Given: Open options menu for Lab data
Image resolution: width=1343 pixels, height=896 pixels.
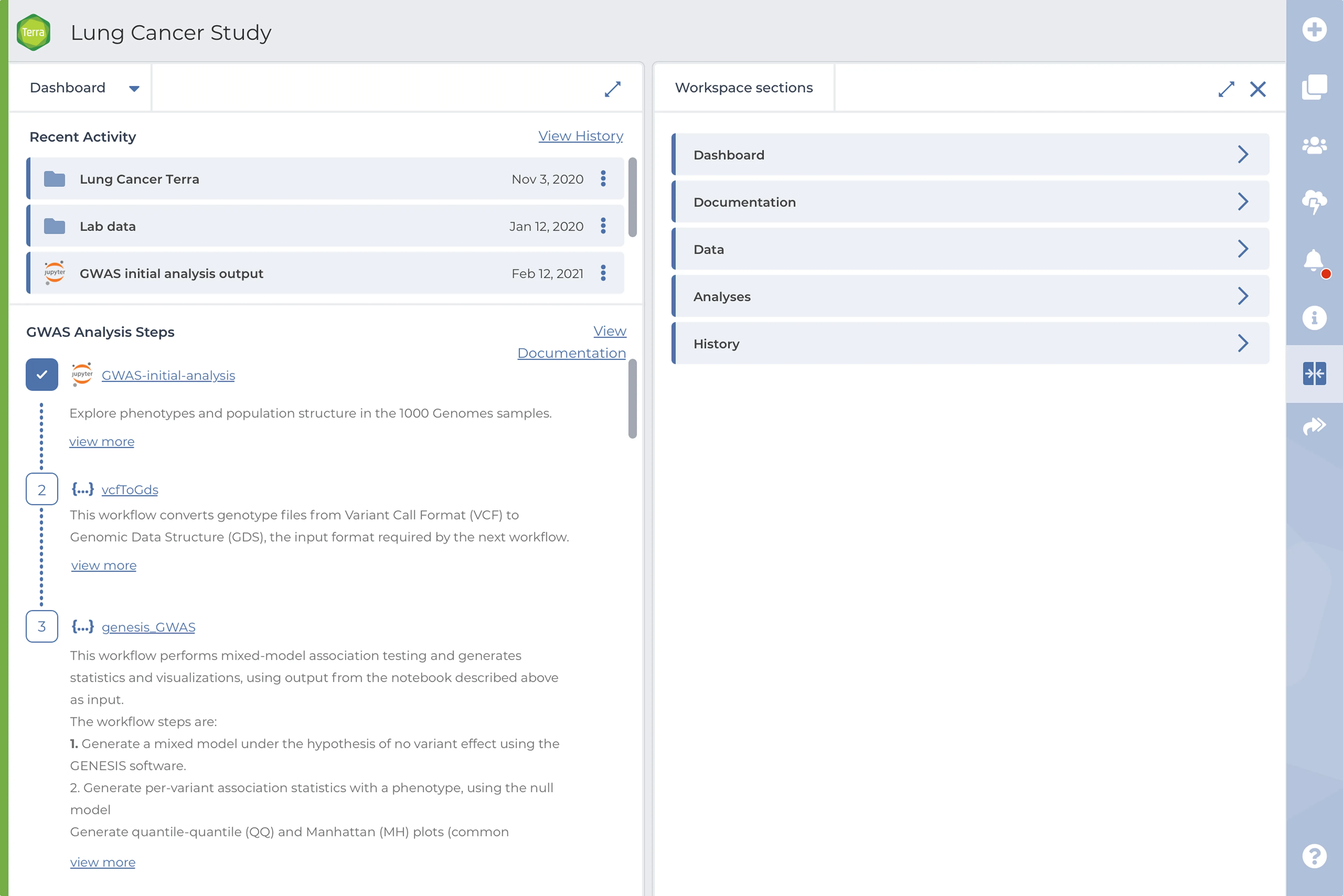Looking at the screenshot, I should (x=603, y=226).
